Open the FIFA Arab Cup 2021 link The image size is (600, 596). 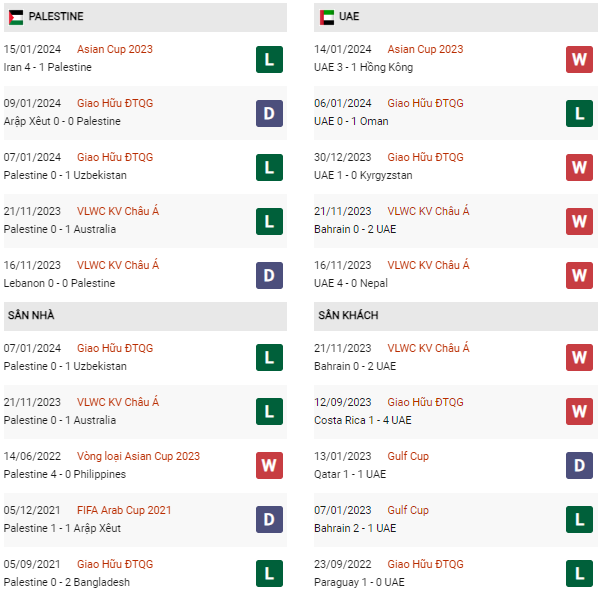[124, 510]
